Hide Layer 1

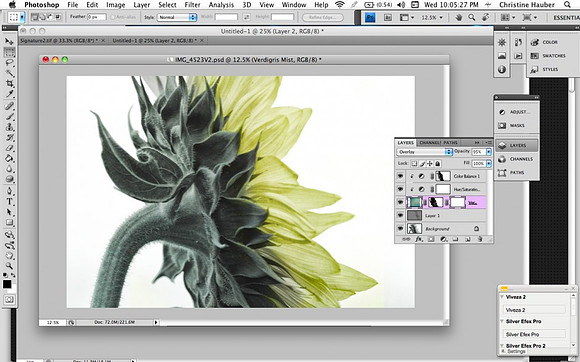[400, 215]
